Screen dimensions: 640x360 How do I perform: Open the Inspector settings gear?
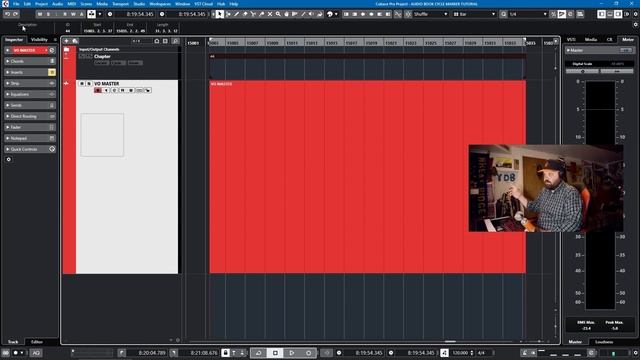pos(9,160)
